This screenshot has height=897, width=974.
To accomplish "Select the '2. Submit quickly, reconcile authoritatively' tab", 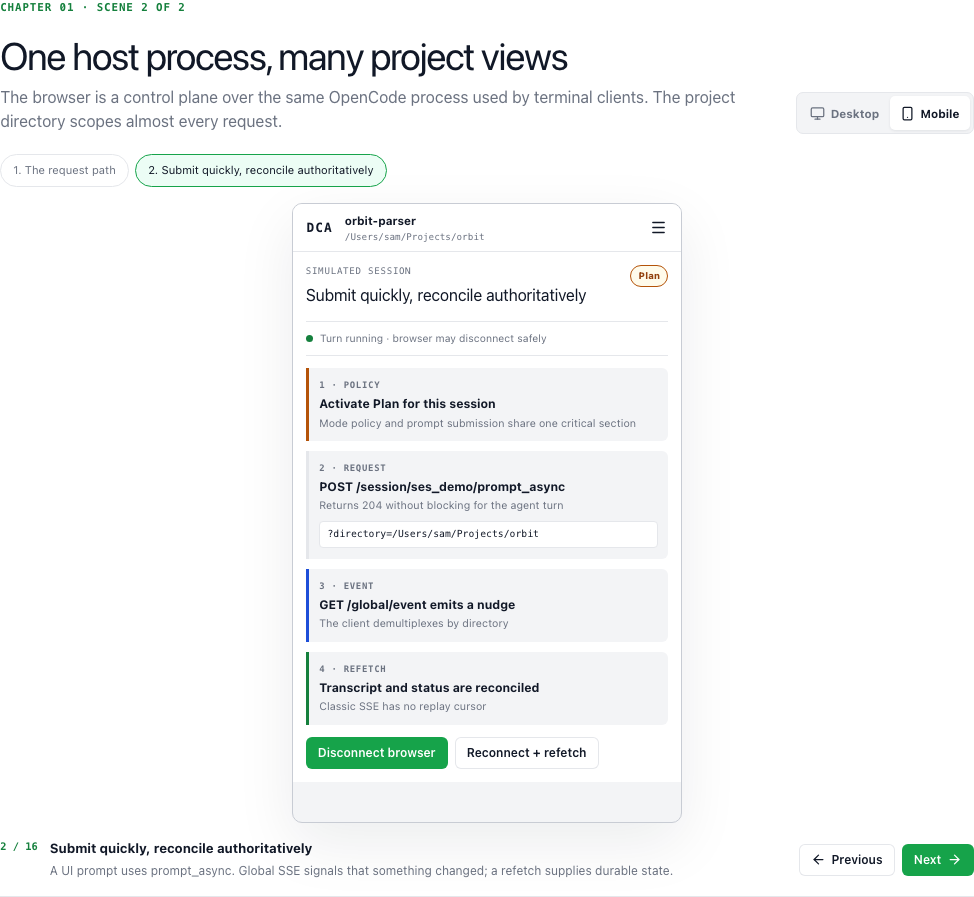I will click(x=261, y=170).
